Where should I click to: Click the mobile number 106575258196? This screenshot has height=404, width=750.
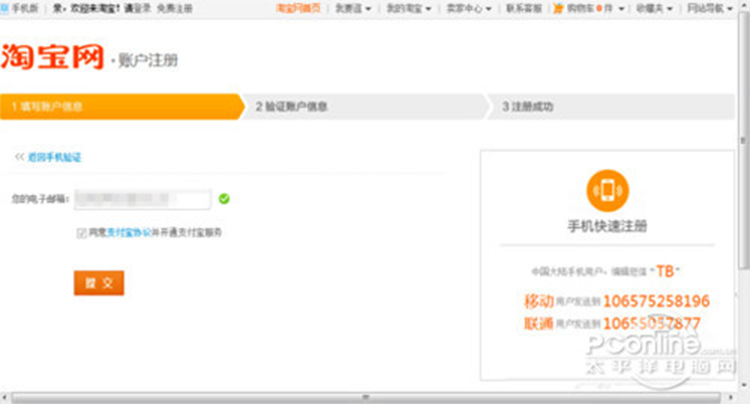point(656,301)
